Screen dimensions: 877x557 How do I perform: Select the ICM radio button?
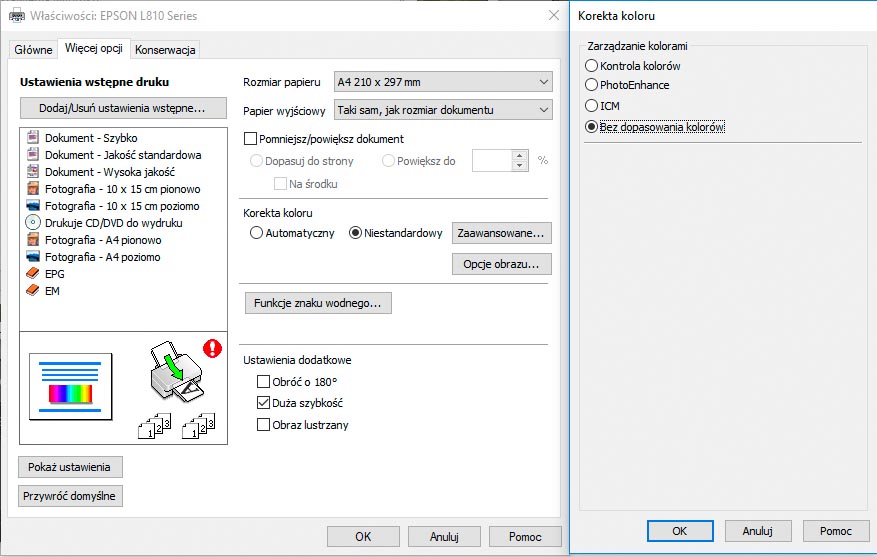point(591,105)
